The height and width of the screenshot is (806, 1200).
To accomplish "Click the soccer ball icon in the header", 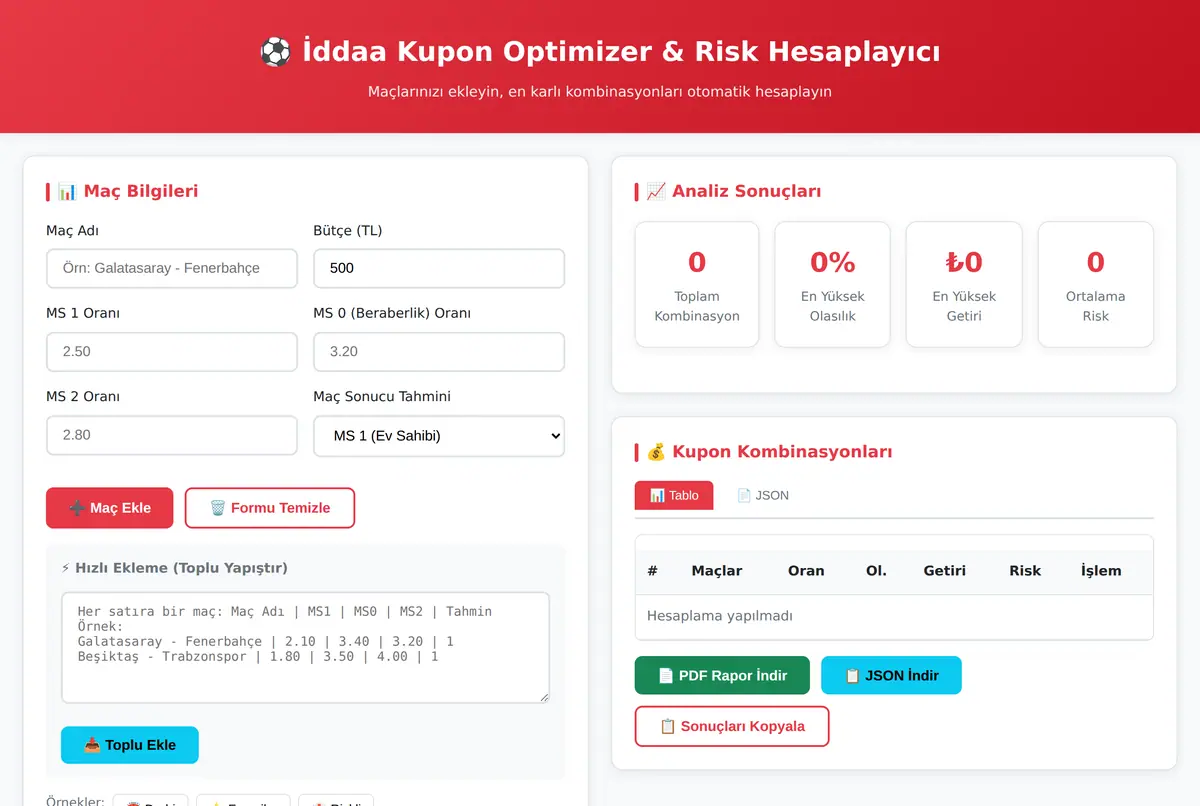I will (275, 51).
